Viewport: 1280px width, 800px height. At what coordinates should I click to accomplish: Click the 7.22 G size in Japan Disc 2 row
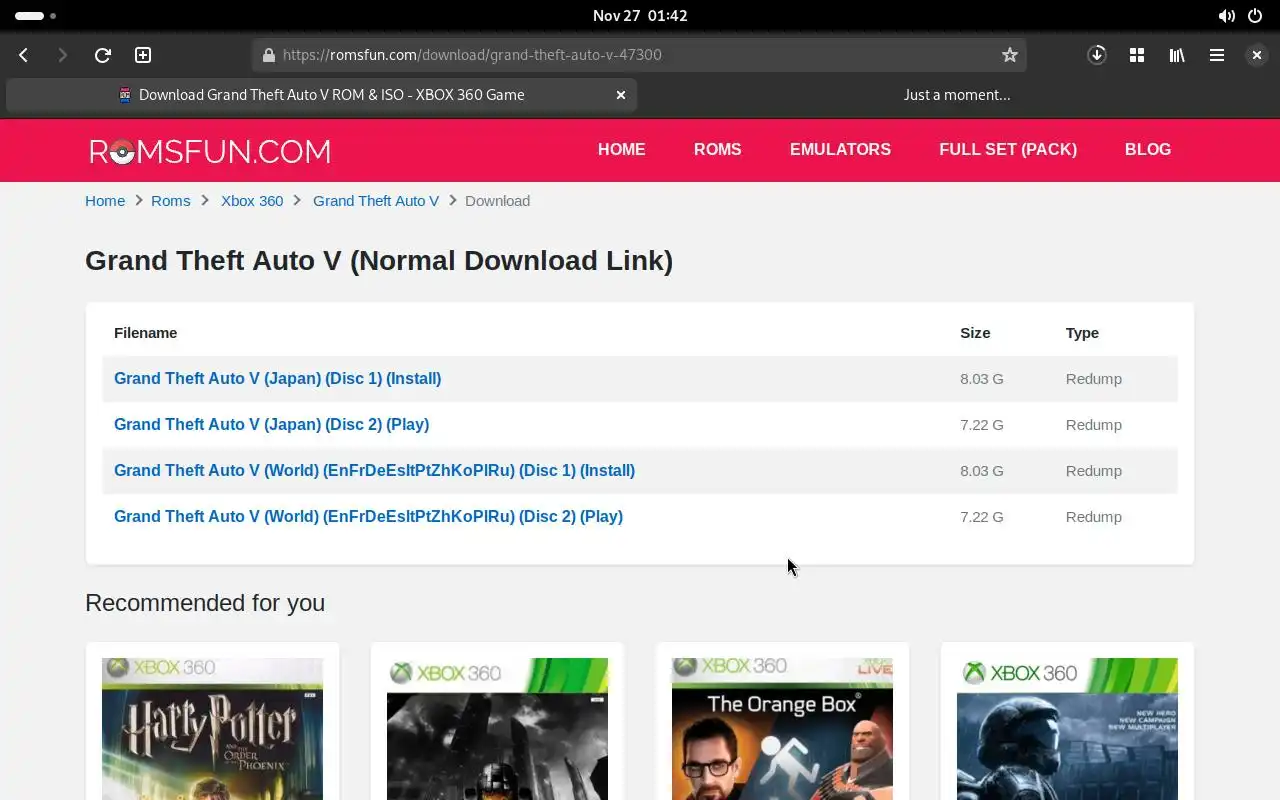982,425
